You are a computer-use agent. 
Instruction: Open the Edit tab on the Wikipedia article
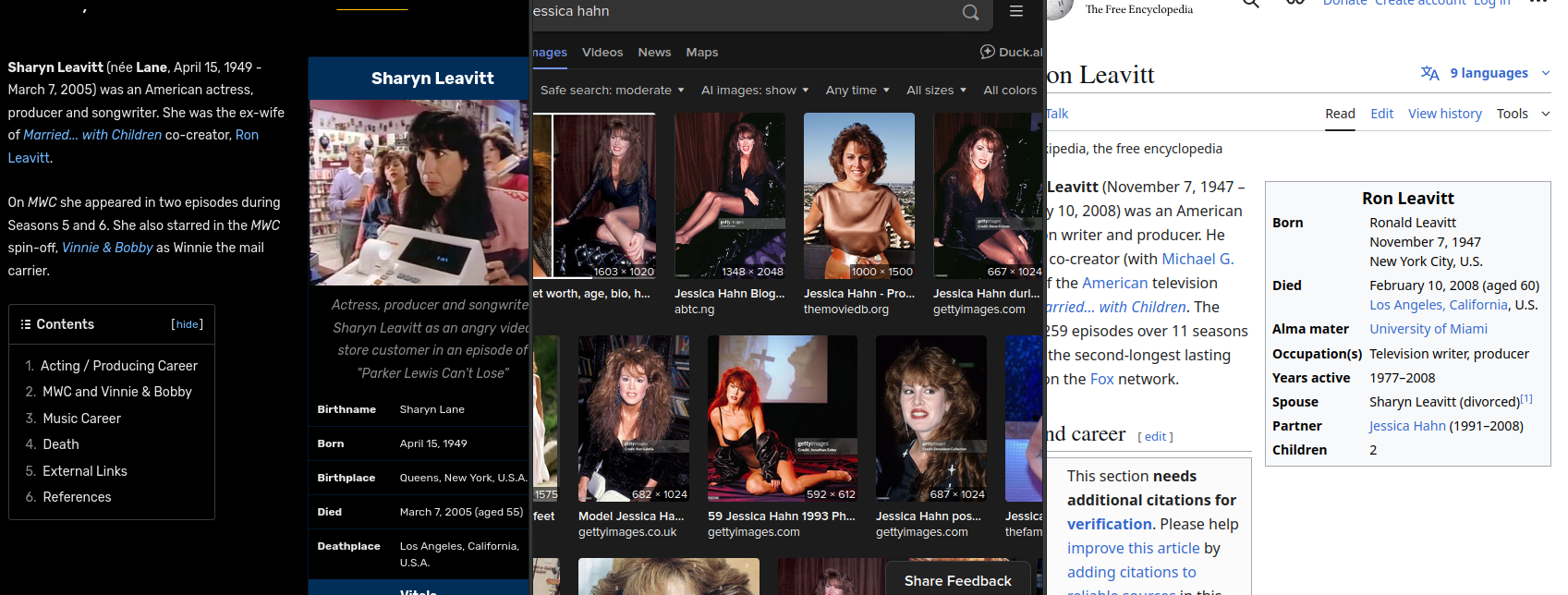click(x=1382, y=114)
